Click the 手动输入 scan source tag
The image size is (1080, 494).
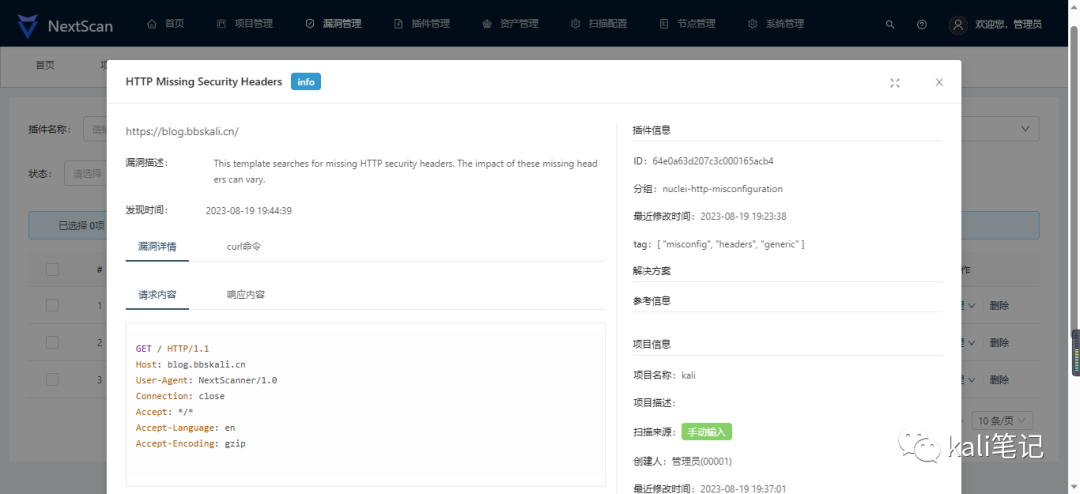[x=707, y=432]
